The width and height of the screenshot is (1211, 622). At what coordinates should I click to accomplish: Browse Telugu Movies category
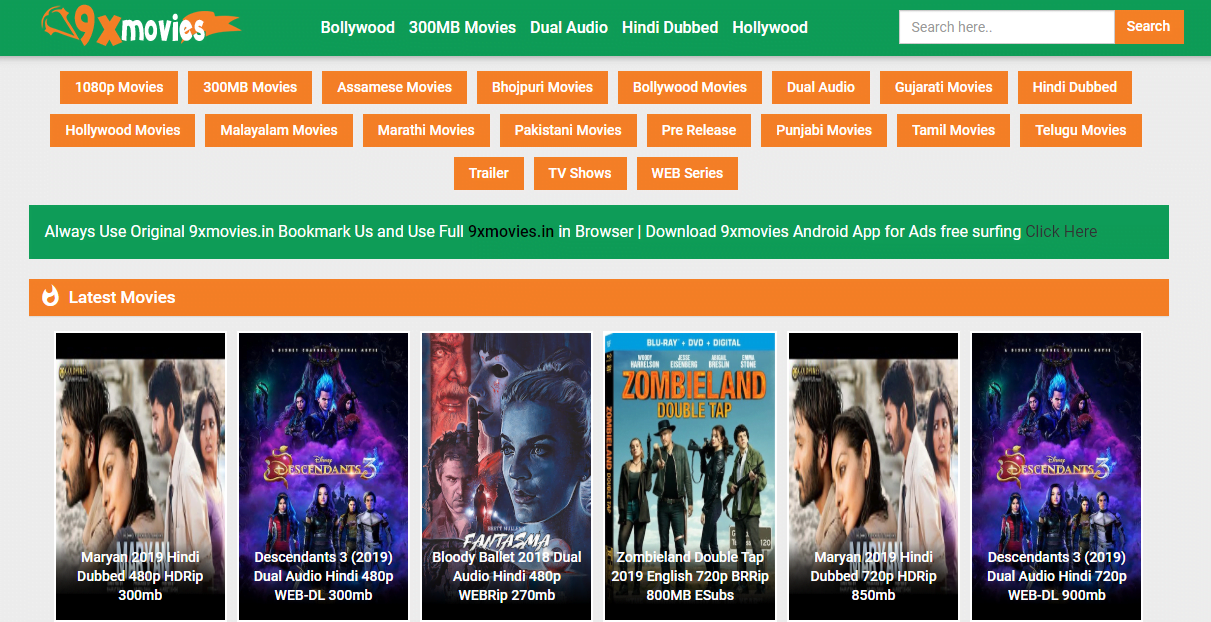coord(1081,130)
